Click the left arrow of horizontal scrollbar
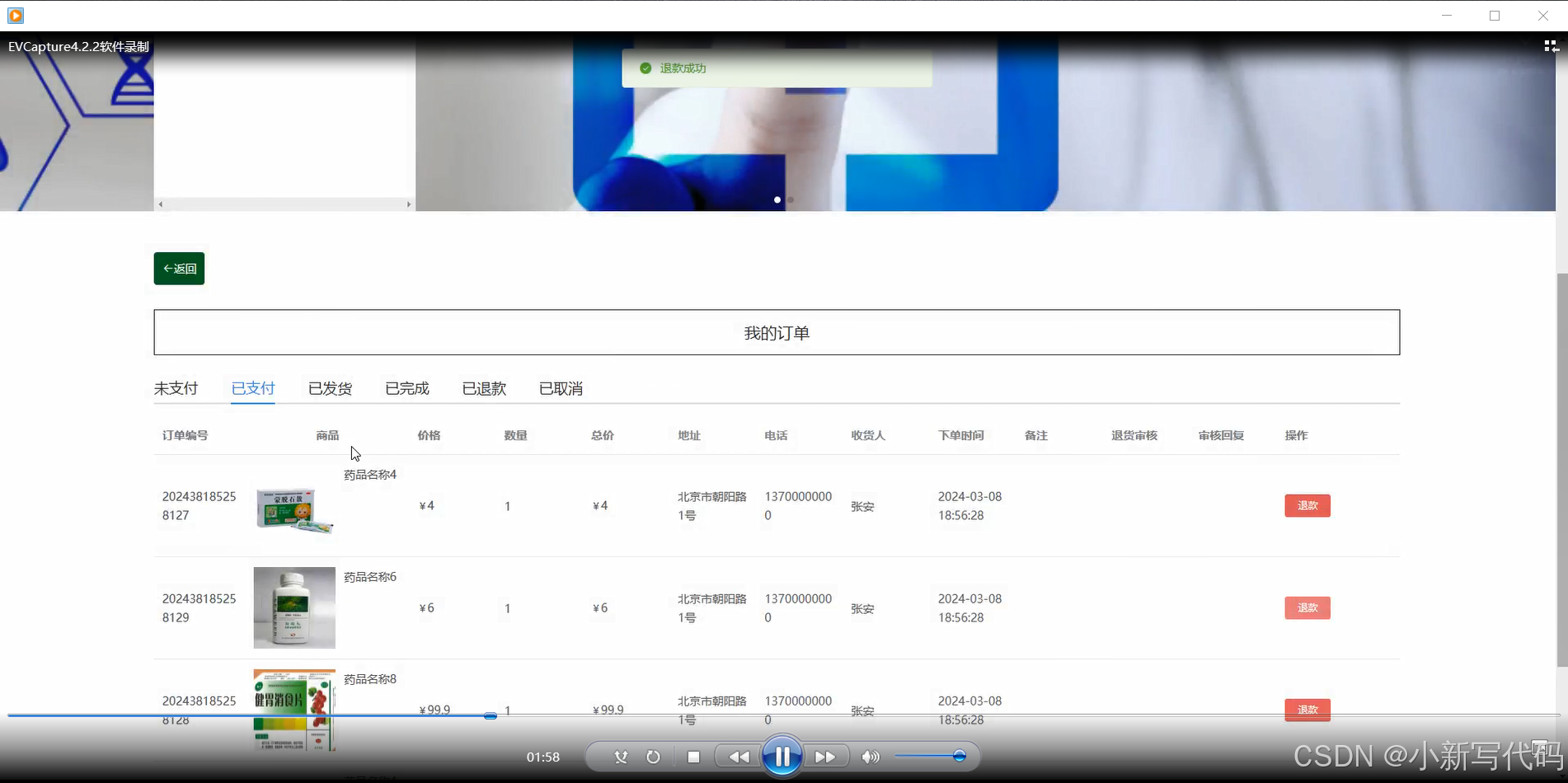Screen dimensions: 1568x783 point(161,204)
